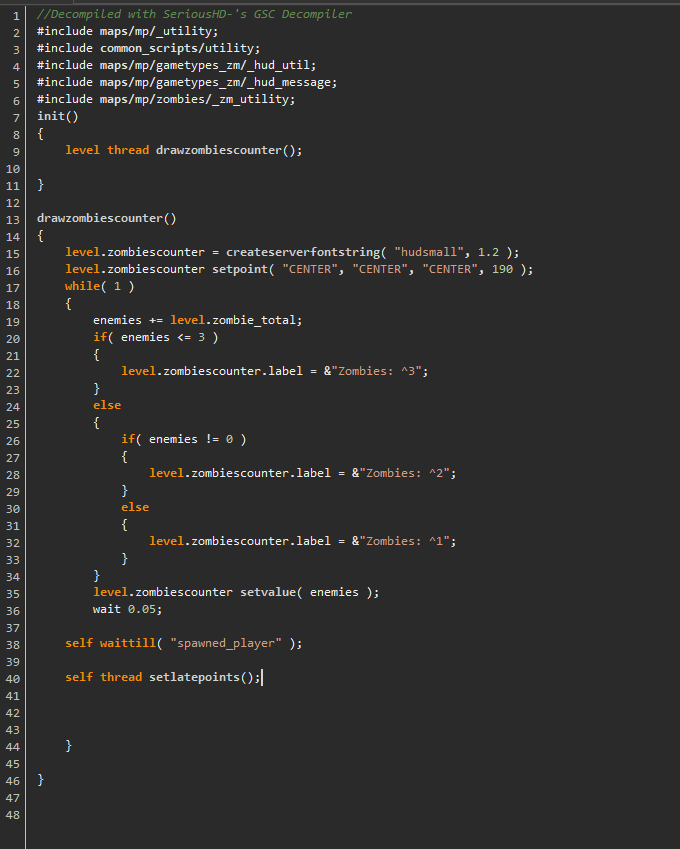Select the decompiler comment on line 1

(194, 14)
